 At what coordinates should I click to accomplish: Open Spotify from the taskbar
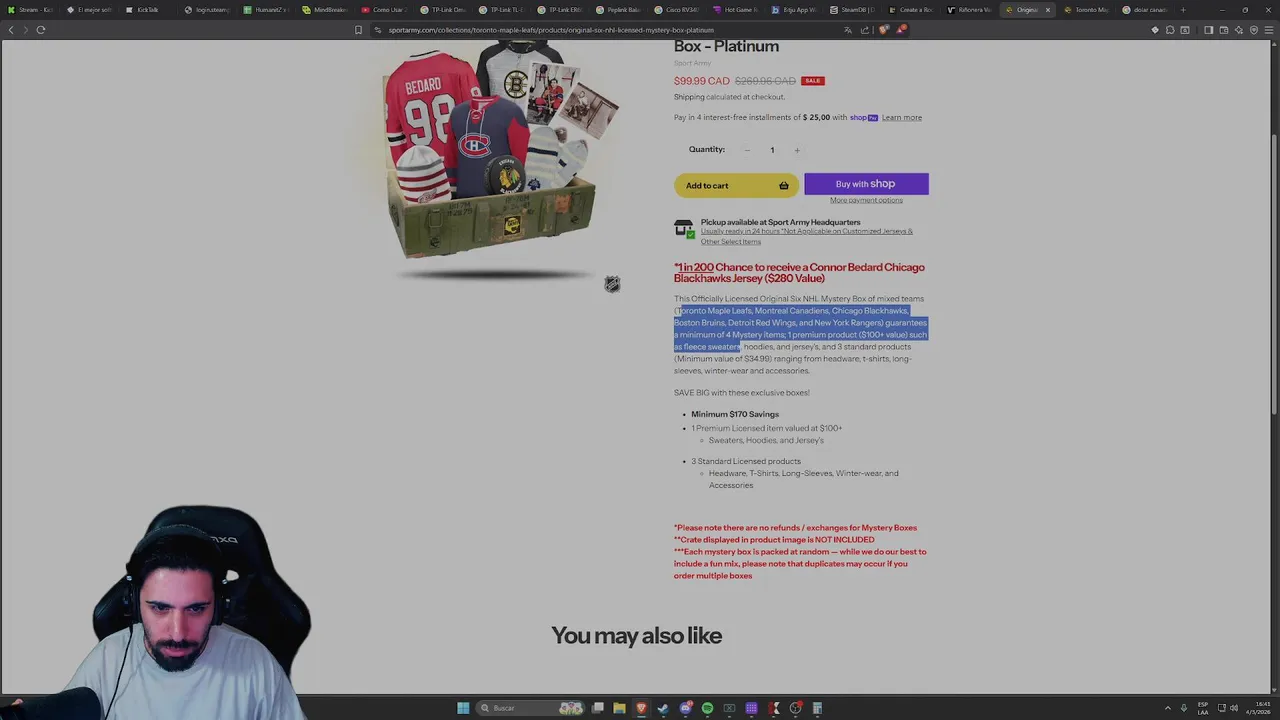pyautogui.click(x=707, y=708)
